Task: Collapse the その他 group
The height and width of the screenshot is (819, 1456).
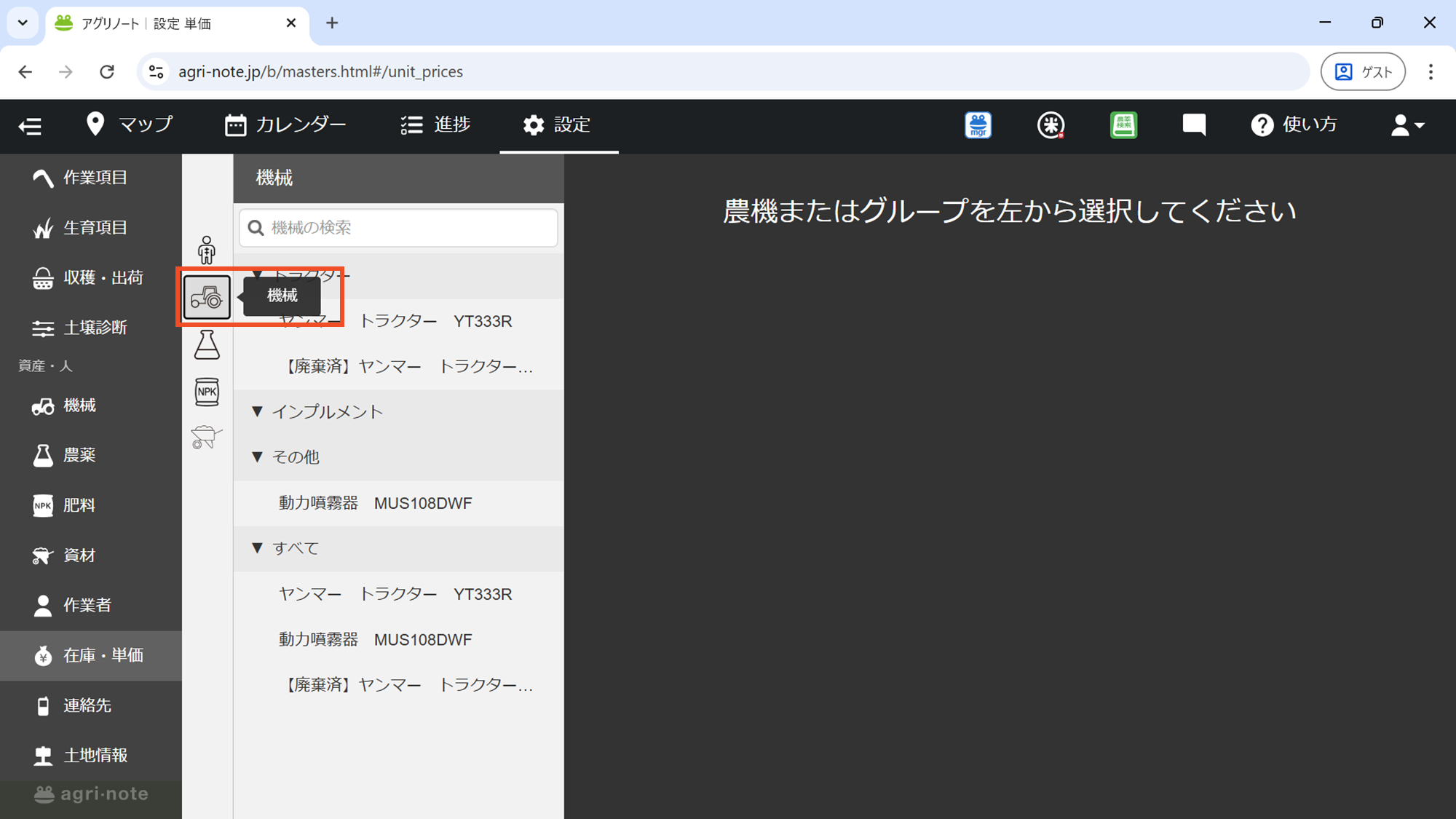Action: [398, 457]
